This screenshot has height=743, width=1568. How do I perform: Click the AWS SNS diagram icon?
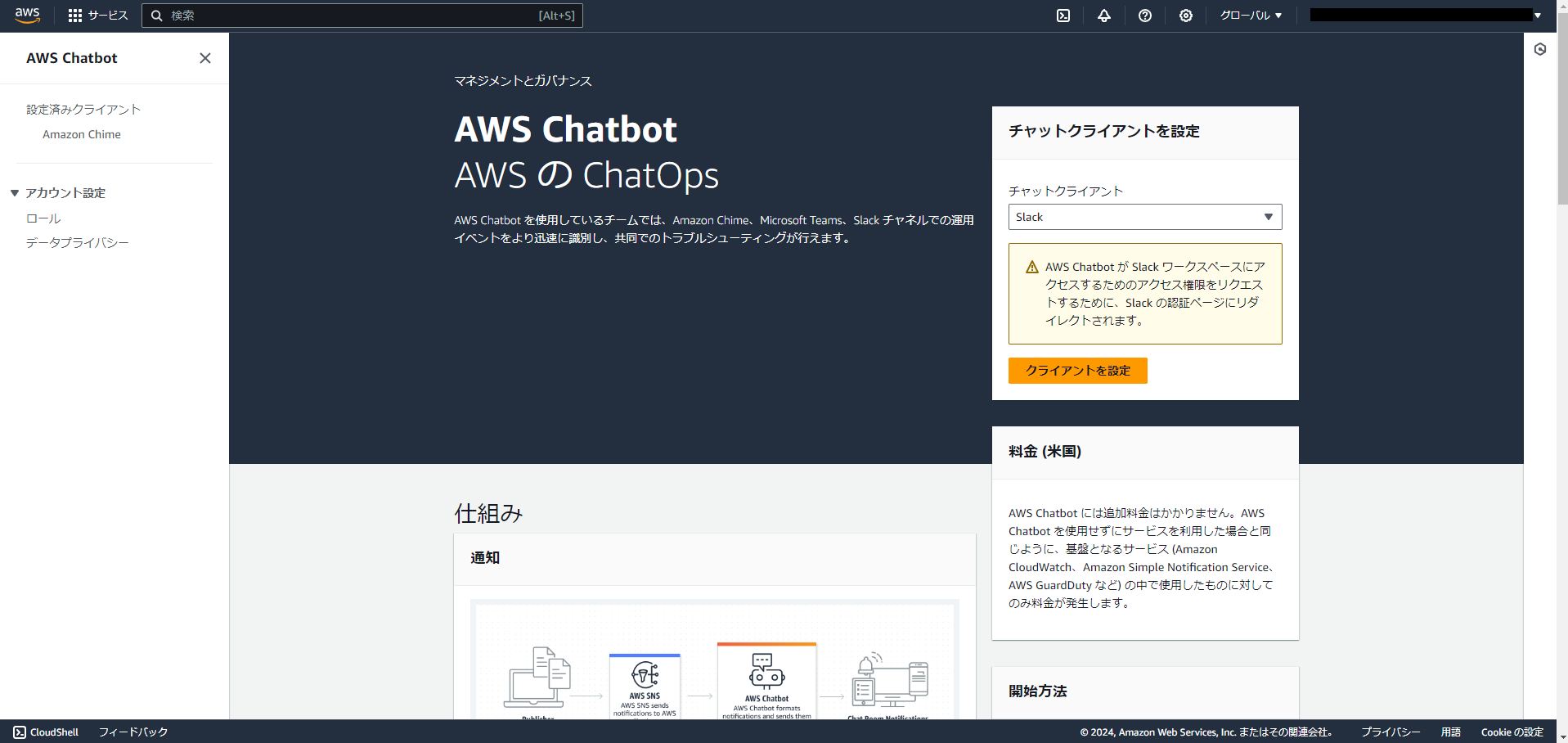(x=645, y=675)
